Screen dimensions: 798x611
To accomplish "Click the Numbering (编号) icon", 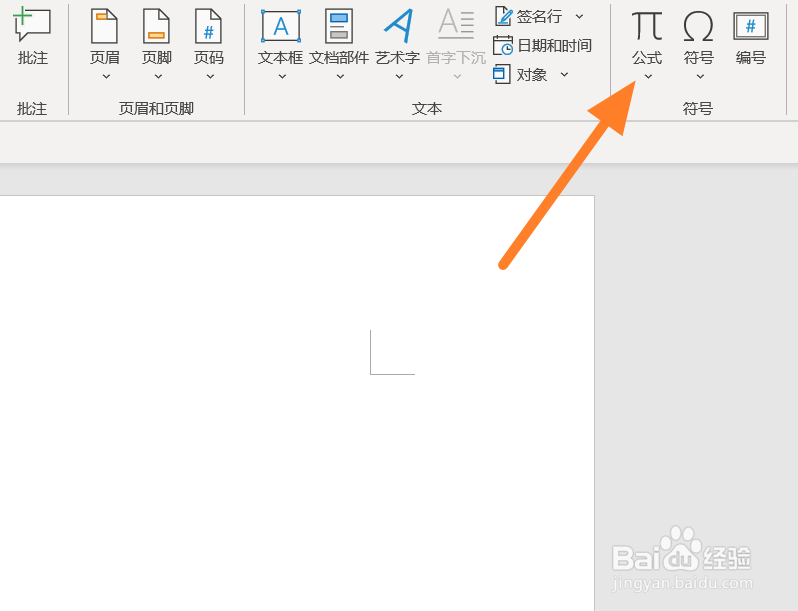I will point(751,26).
